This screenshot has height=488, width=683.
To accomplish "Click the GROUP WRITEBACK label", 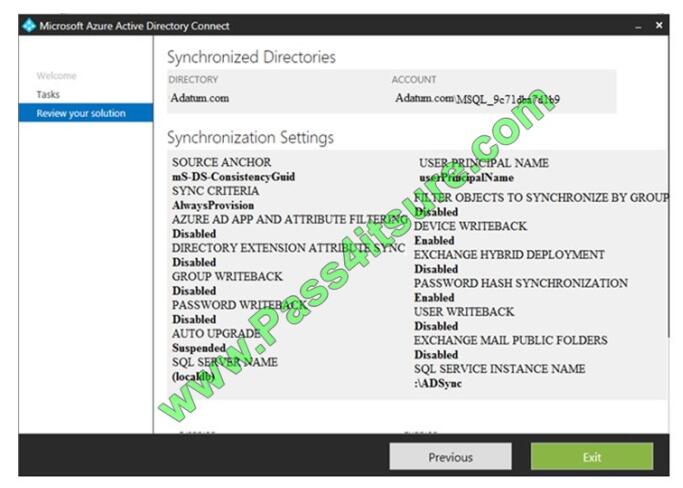I will (x=227, y=276).
